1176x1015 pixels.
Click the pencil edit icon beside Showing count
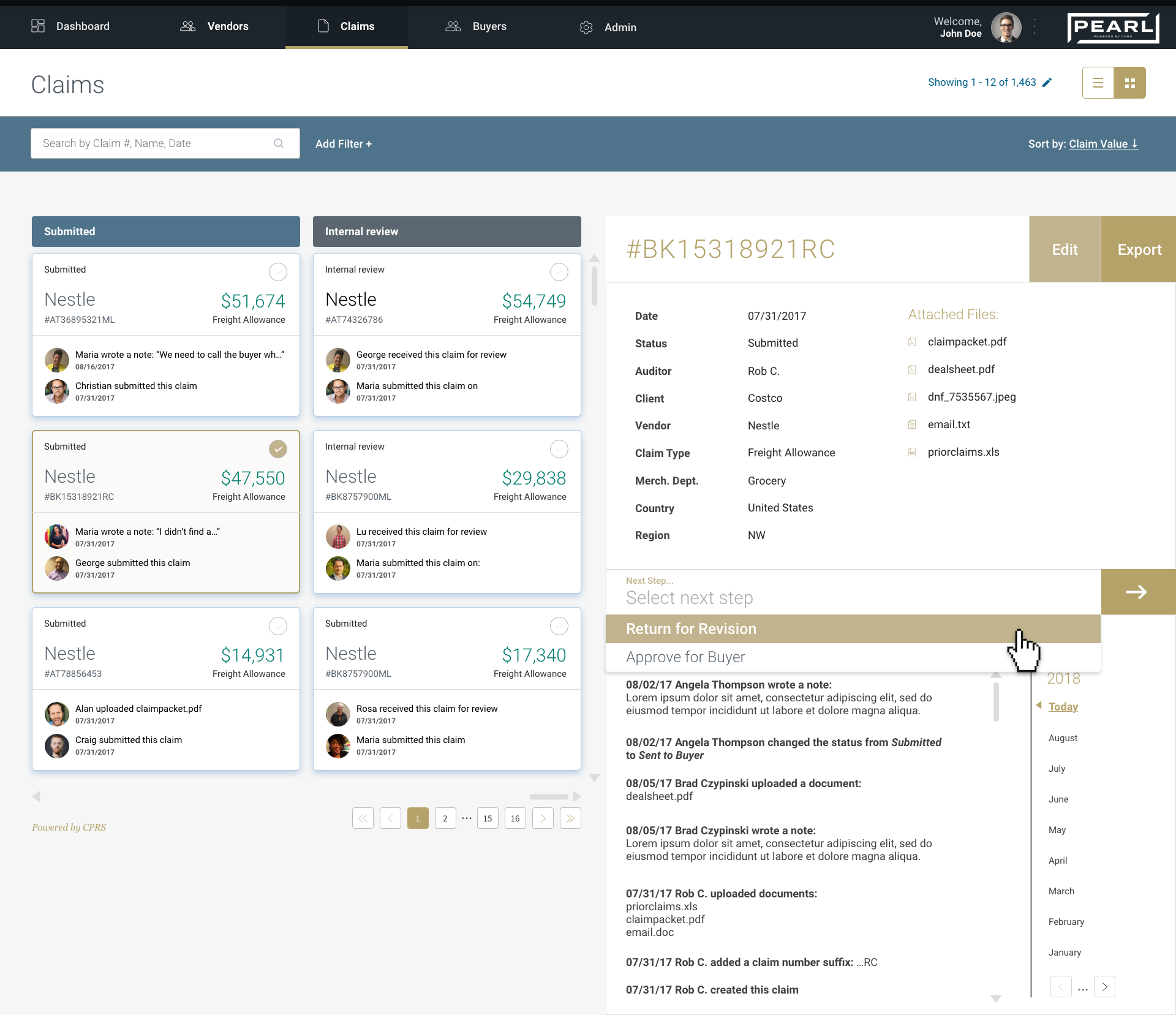(1047, 83)
